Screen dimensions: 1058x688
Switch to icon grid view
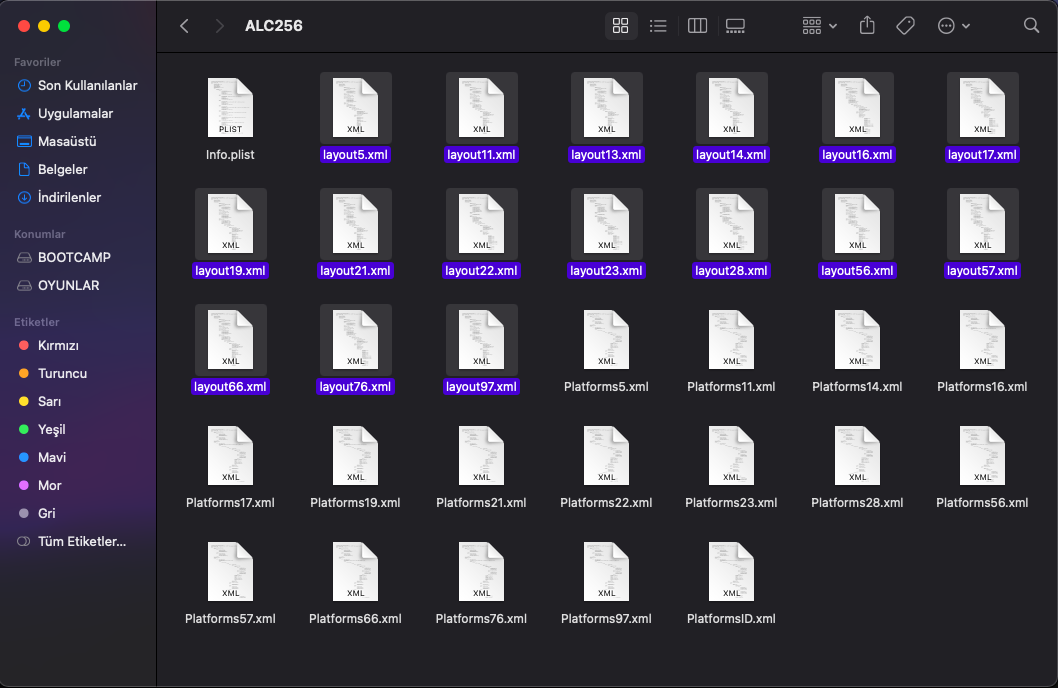click(x=620, y=26)
